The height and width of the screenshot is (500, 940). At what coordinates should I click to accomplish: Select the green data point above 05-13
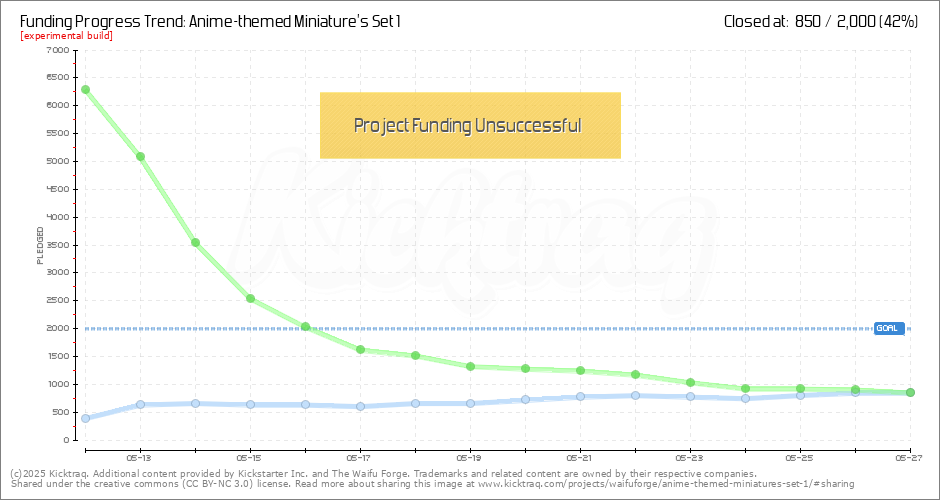(141, 156)
